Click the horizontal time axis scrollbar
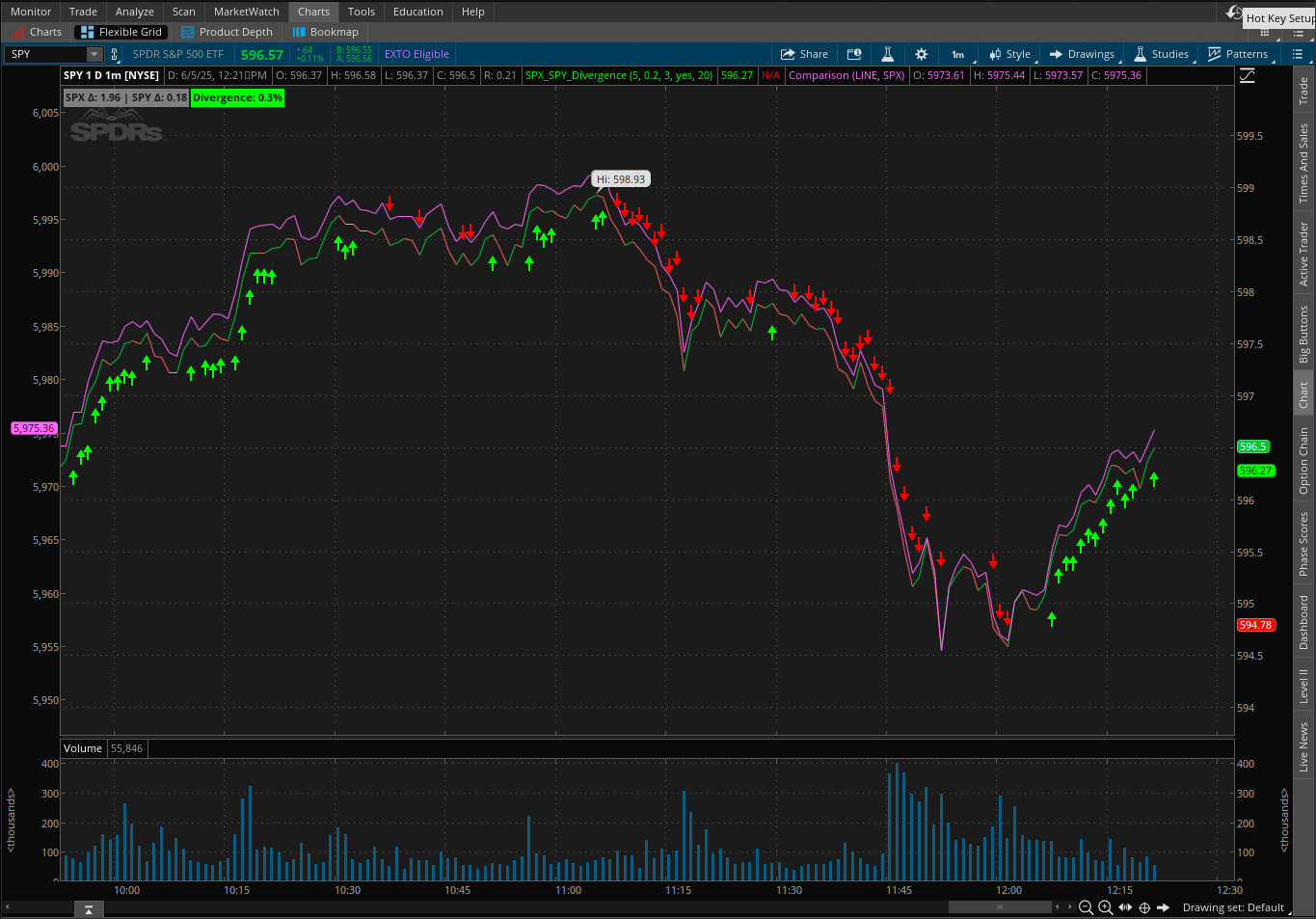Image resolution: width=1316 pixels, height=919 pixels. tap(999, 907)
